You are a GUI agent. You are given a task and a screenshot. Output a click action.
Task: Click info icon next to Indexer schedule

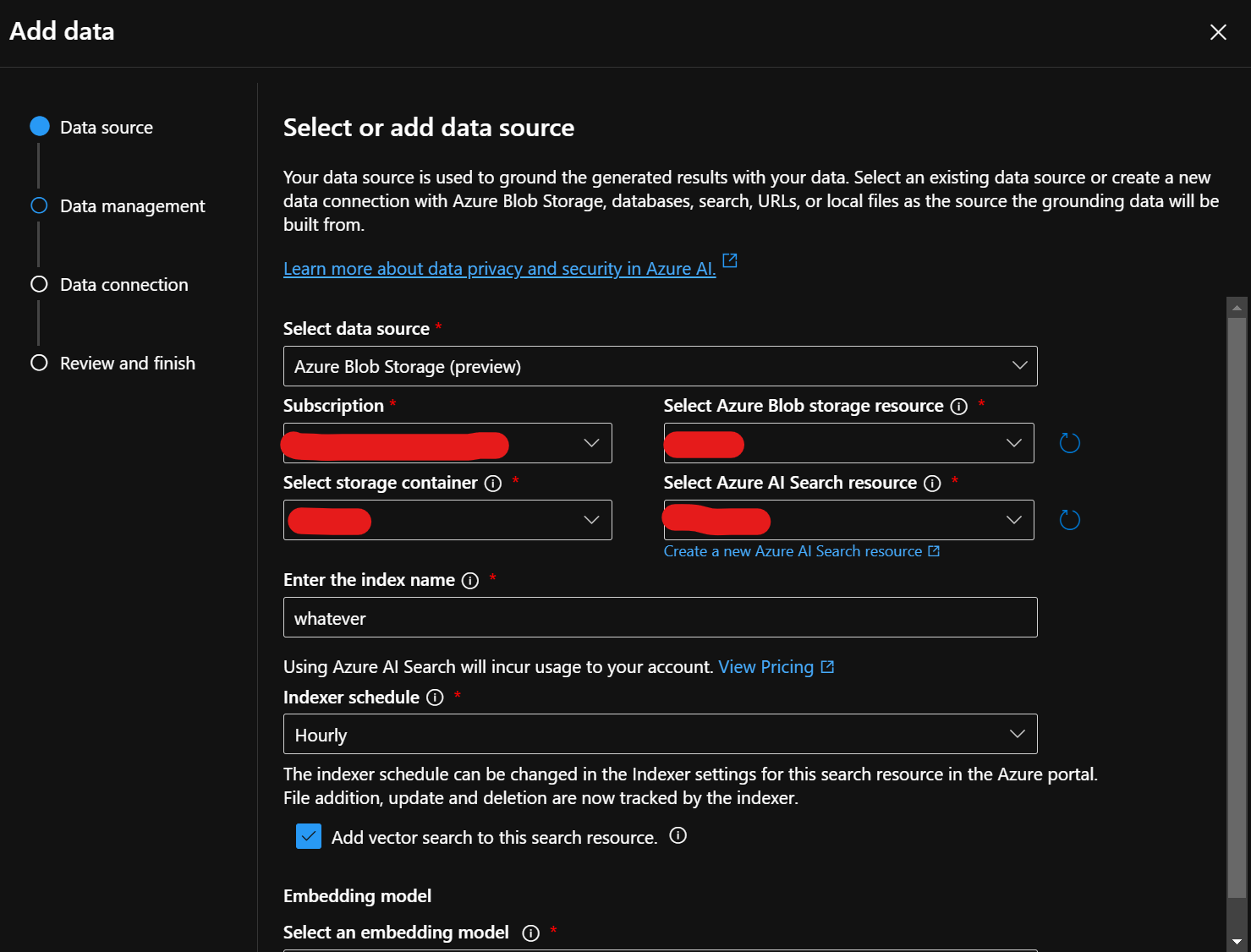pyautogui.click(x=435, y=698)
